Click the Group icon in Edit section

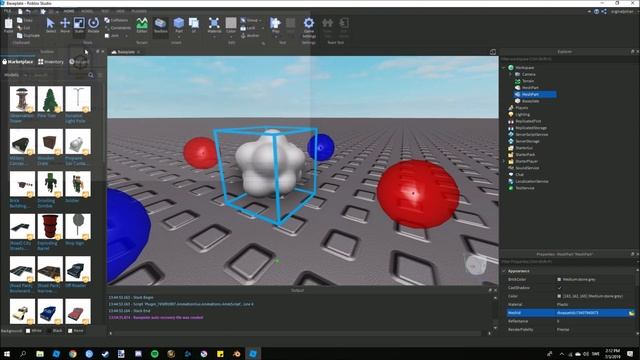coord(243,20)
